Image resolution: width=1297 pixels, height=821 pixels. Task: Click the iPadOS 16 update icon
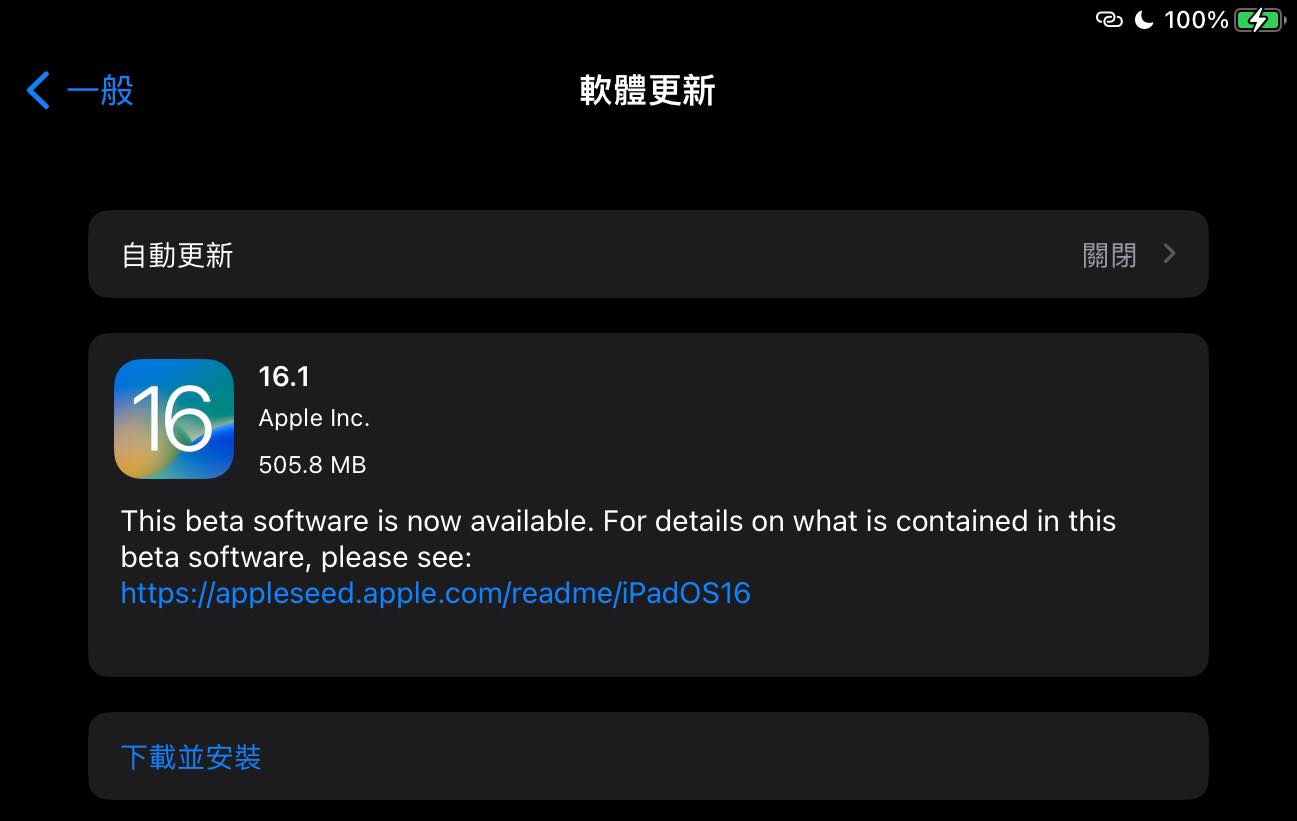point(174,419)
